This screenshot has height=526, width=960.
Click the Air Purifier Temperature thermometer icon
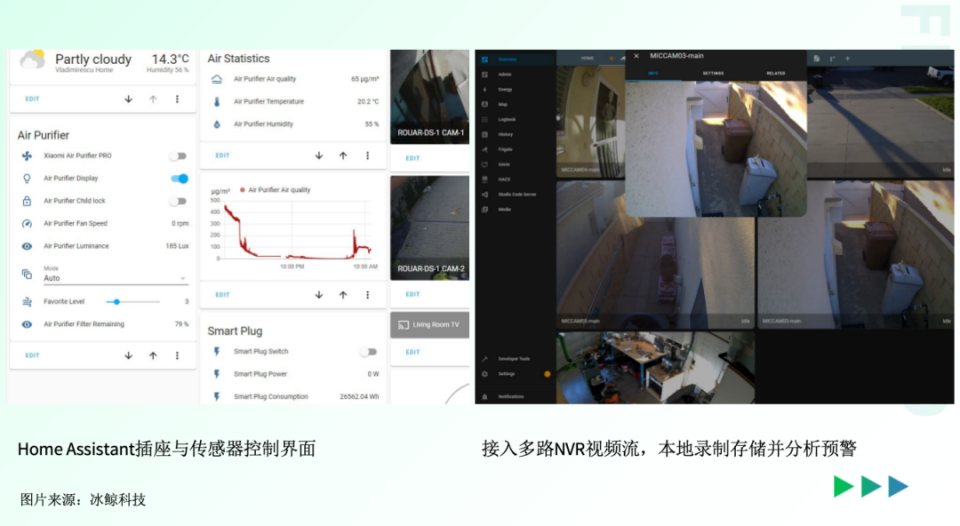point(217,102)
